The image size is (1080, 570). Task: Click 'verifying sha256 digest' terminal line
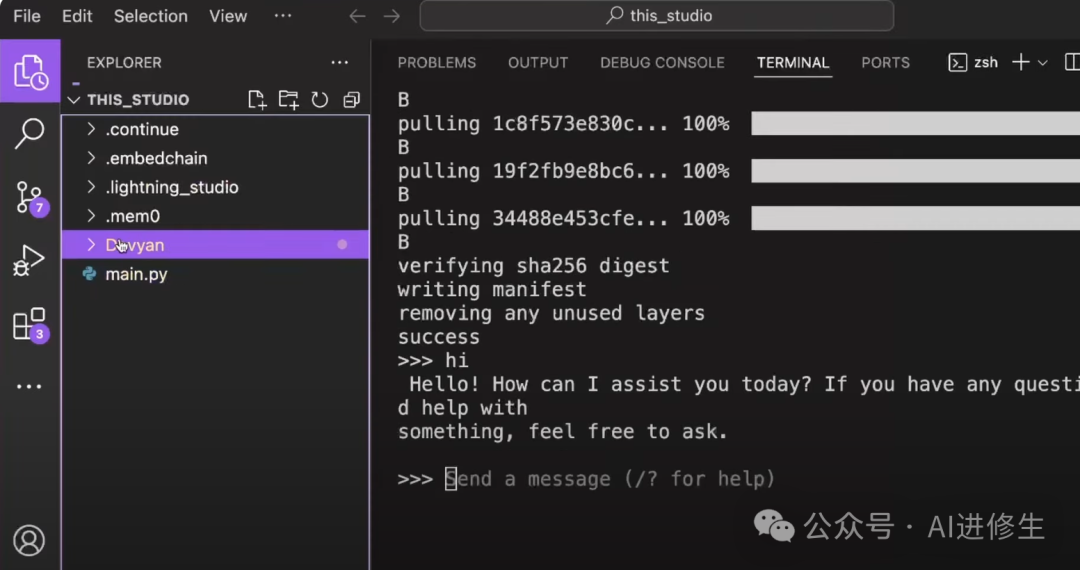pyautogui.click(x=533, y=266)
